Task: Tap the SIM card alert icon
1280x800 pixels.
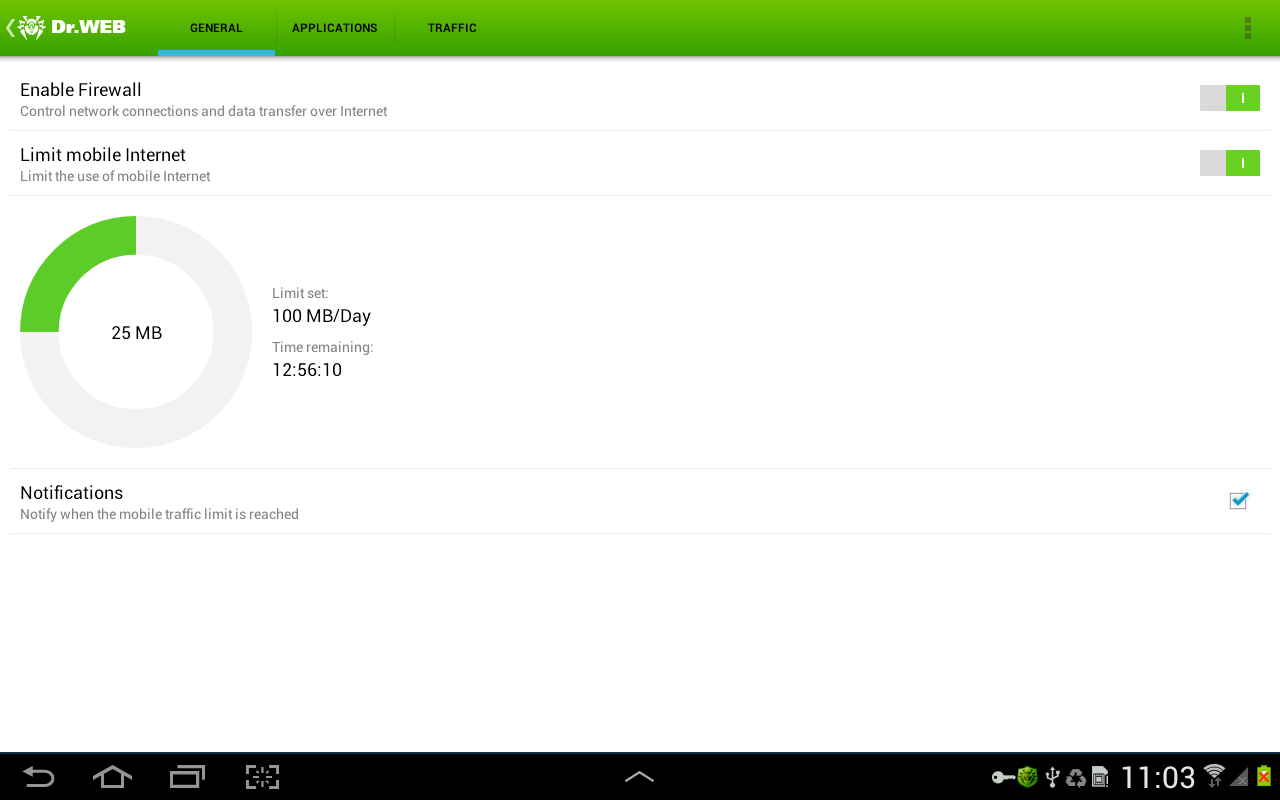Action: pos(1100,777)
